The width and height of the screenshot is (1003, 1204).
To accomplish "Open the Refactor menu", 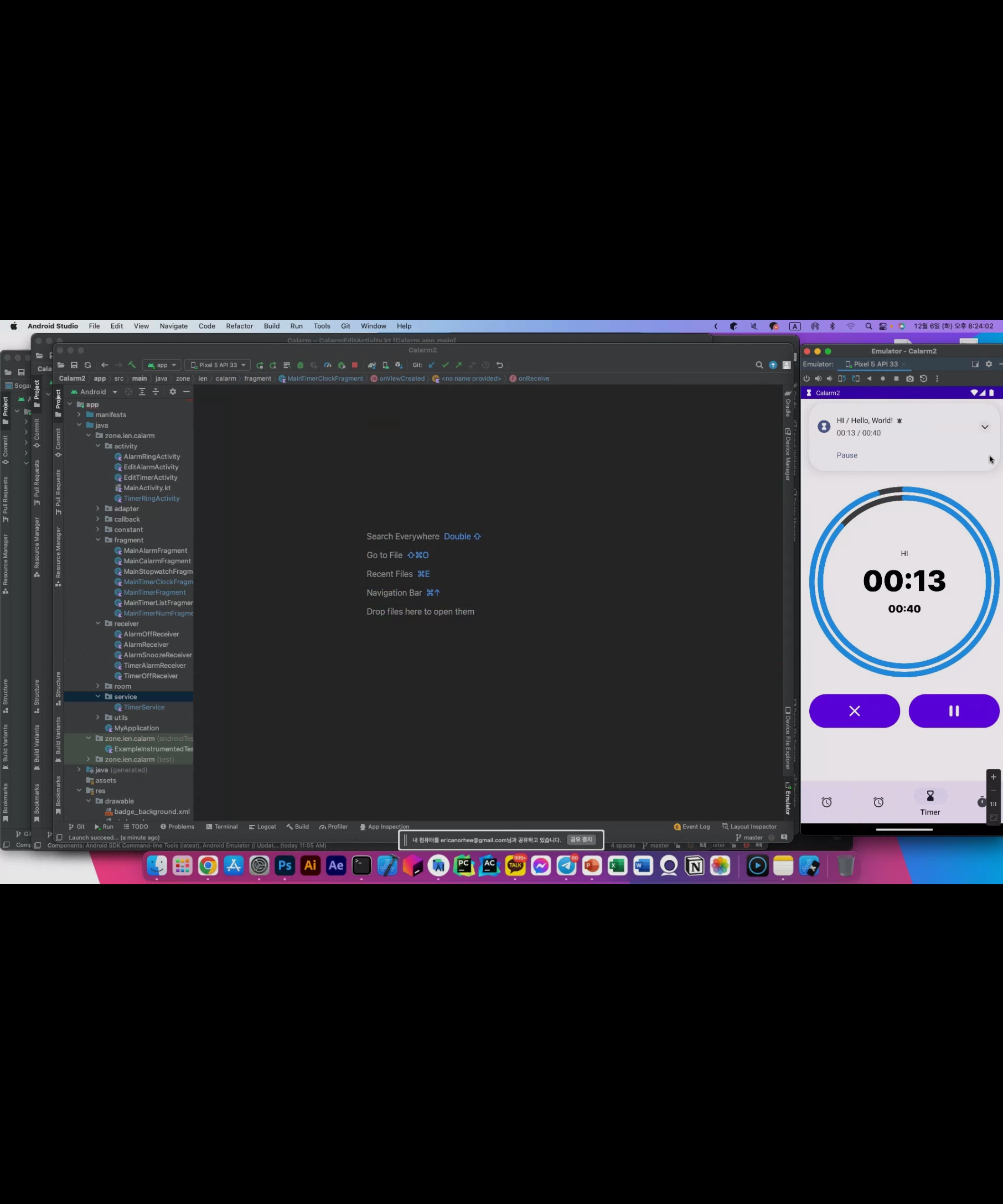I will tap(239, 326).
